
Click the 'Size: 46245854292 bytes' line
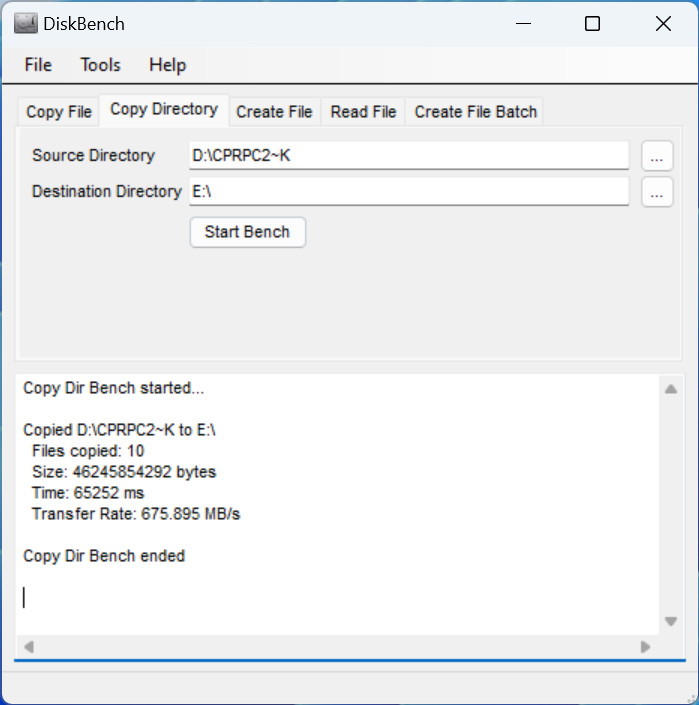point(124,472)
